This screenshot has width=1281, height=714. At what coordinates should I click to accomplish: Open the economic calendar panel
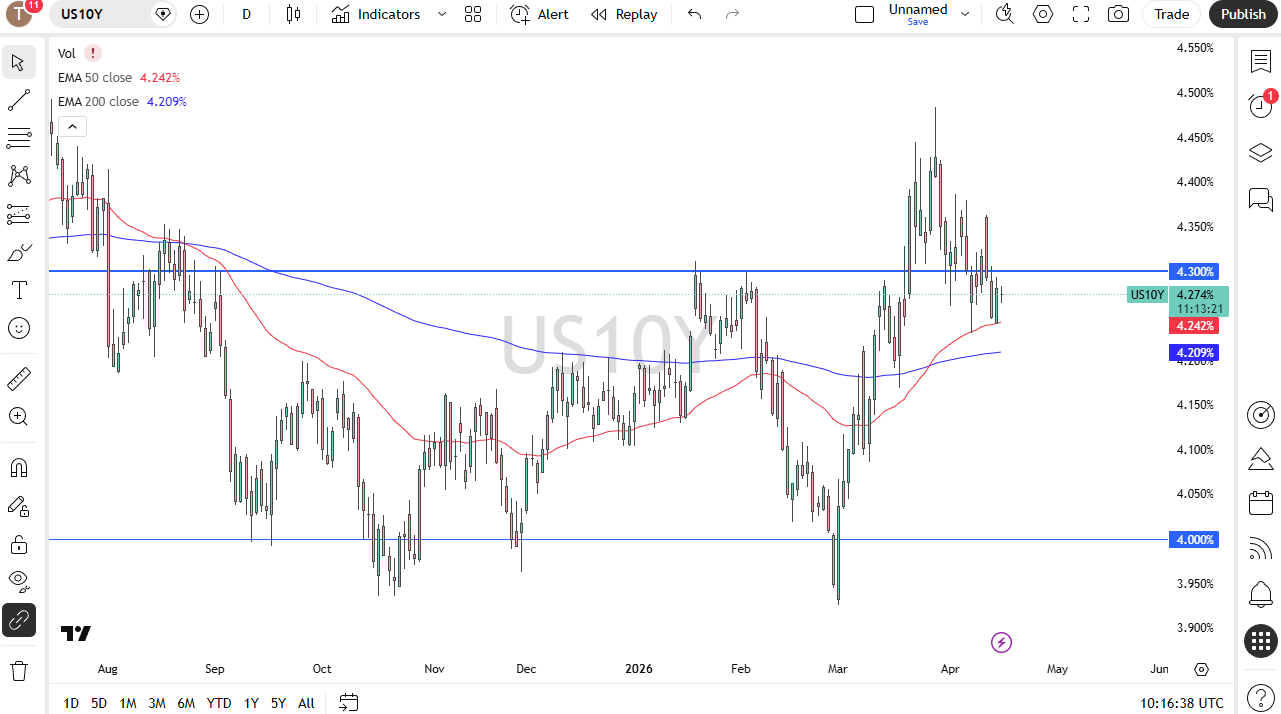1260,503
